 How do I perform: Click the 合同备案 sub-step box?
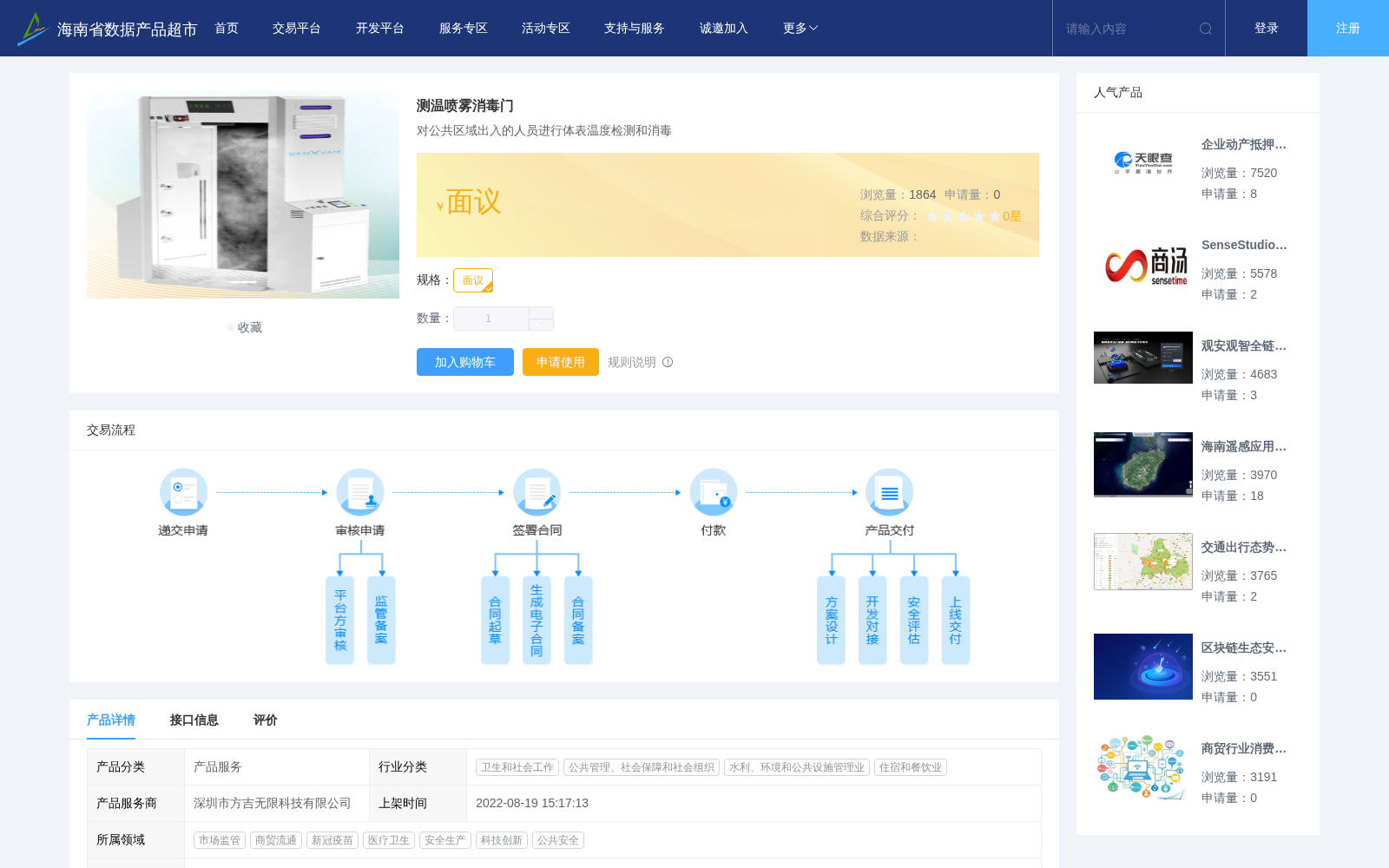578,621
